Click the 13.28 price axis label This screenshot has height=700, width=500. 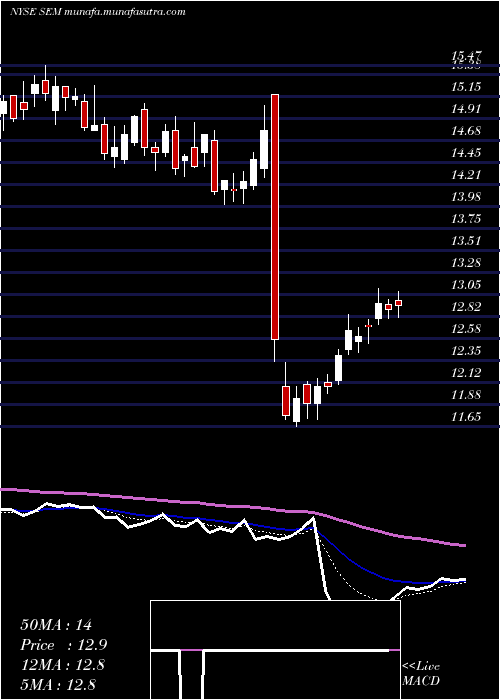pyautogui.click(x=466, y=263)
